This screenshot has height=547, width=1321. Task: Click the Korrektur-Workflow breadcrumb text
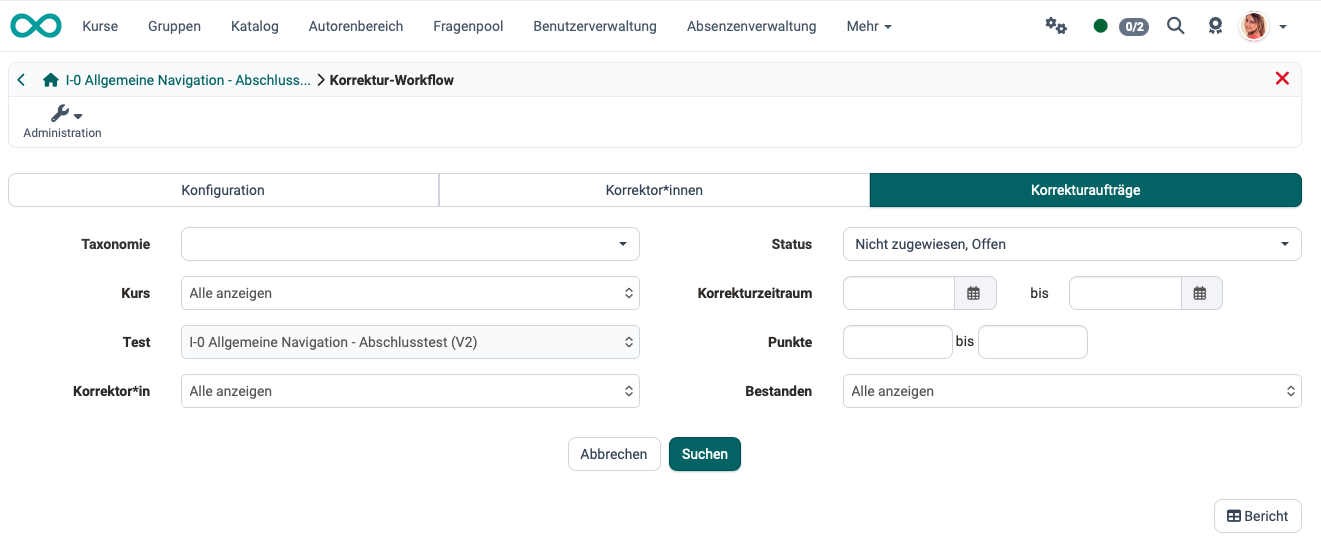(392, 80)
